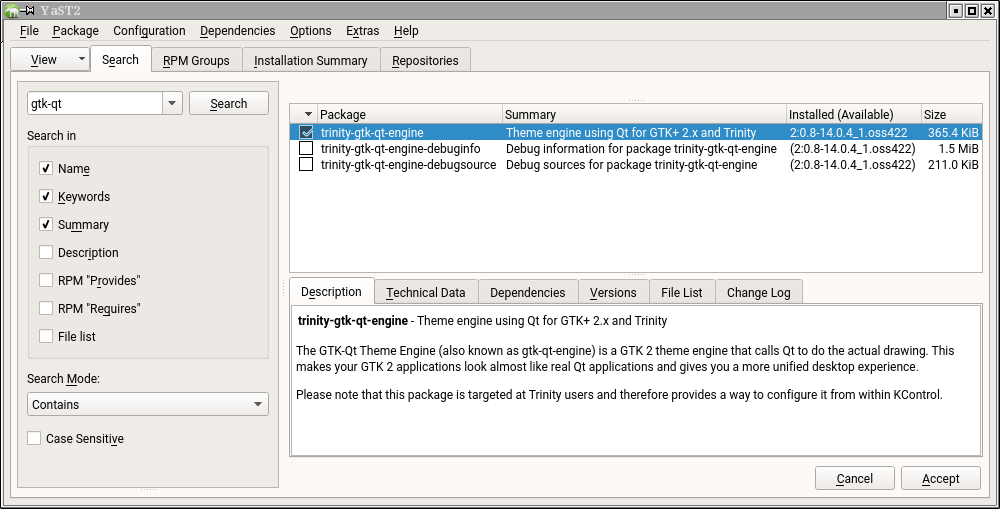Switch to the Repositories tab

point(425,61)
